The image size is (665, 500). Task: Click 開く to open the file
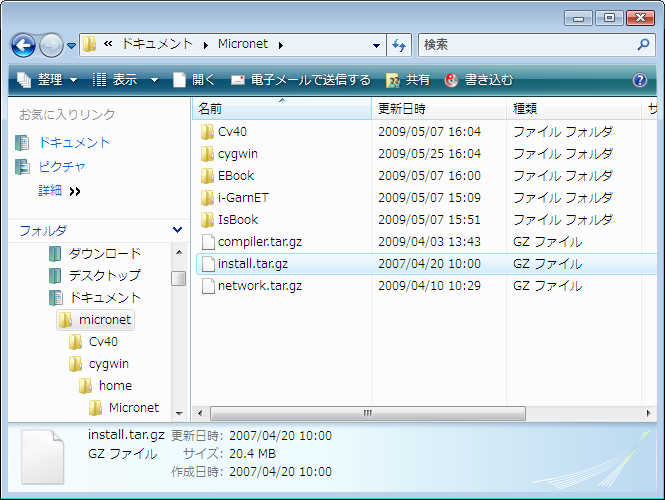pos(194,80)
